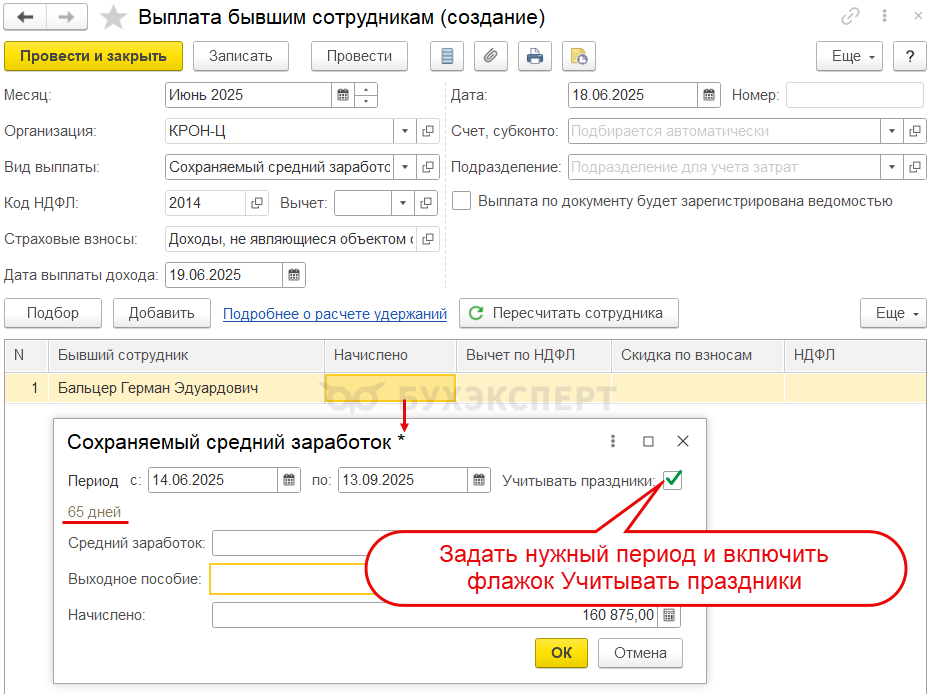Open the calendar for Дата выплаты дохода
The image size is (932, 694).
click(x=294, y=275)
